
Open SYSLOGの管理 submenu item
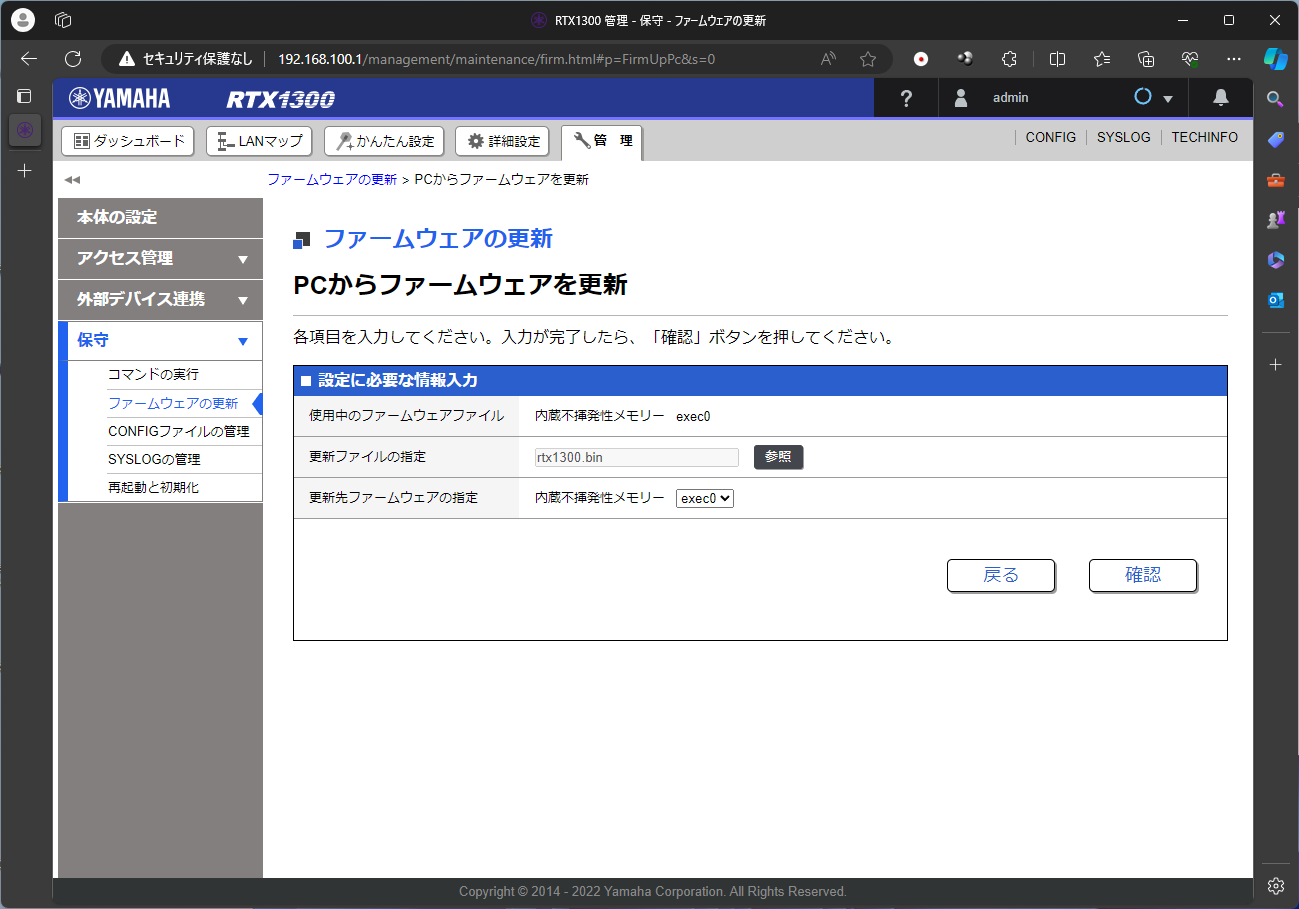coord(154,459)
